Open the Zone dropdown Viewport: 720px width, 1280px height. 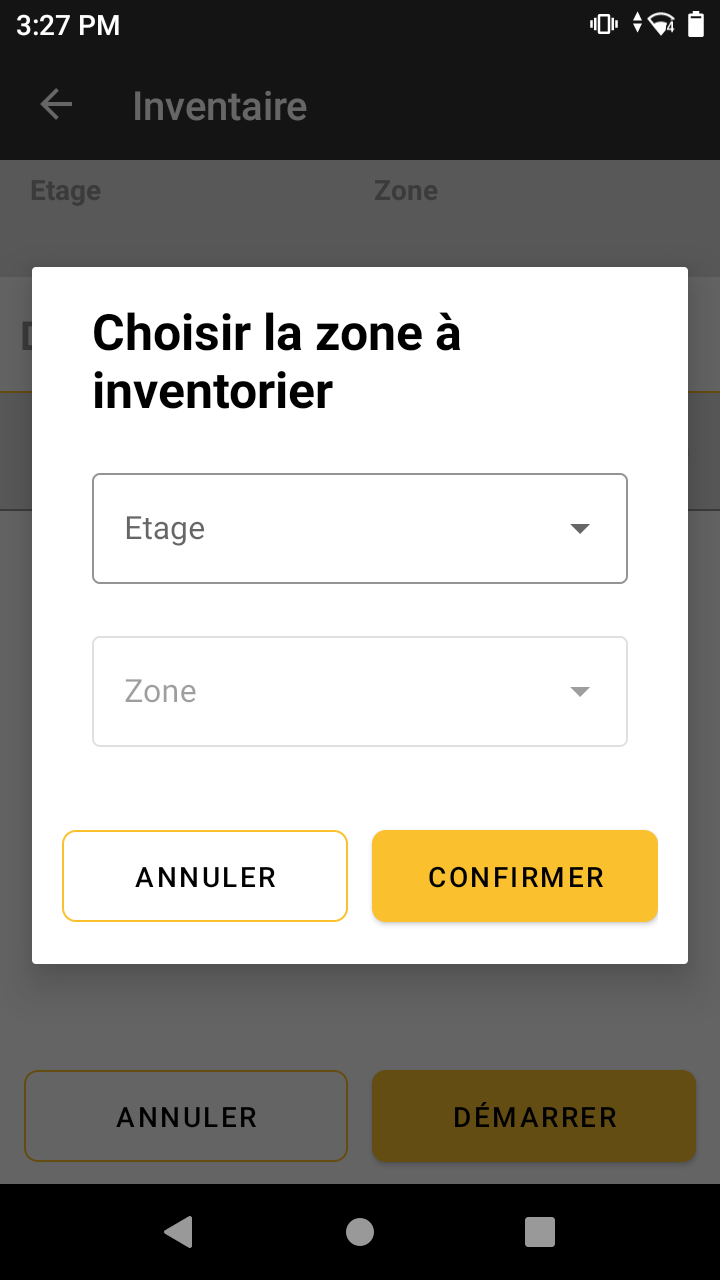click(x=360, y=691)
